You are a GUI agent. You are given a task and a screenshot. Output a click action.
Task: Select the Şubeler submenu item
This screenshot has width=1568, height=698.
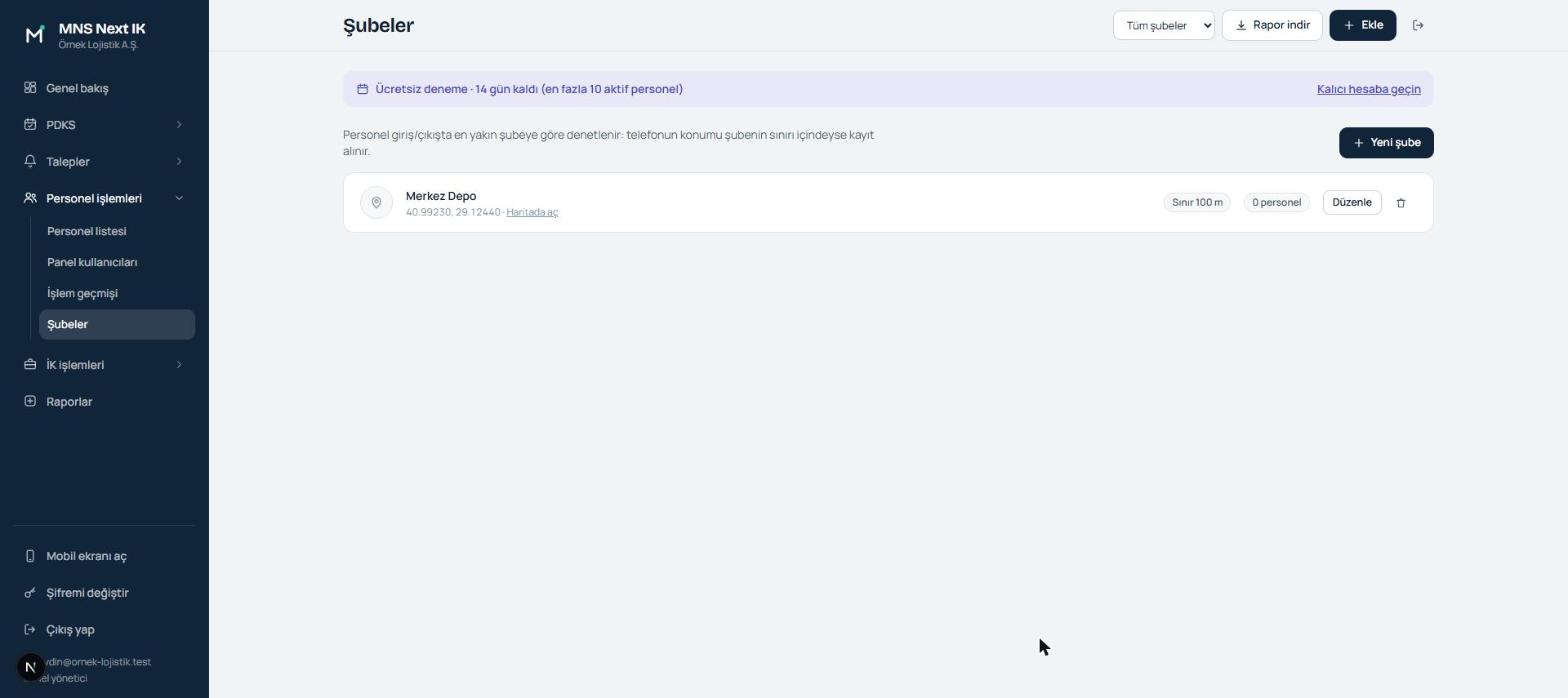tap(117, 324)
